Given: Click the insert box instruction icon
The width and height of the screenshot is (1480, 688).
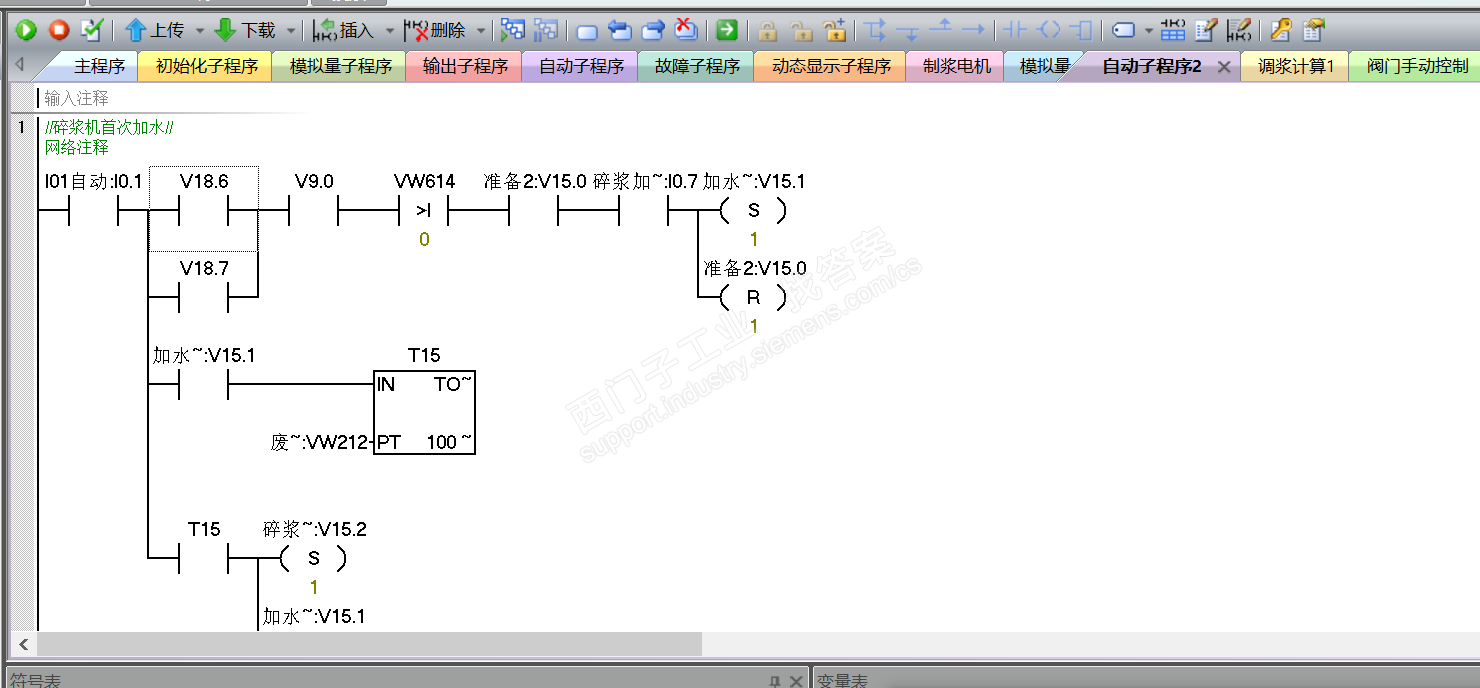Looking at the screenshot, I should click(x=1080, y=30).
